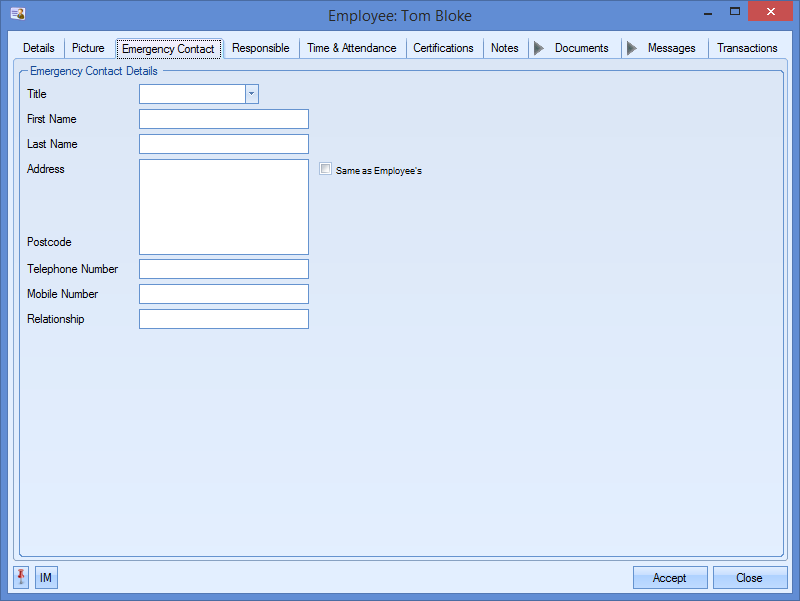Viewport: 800px width, 601px height.
Task: Click the employee window icon in title bar
Action: [18, 14]
